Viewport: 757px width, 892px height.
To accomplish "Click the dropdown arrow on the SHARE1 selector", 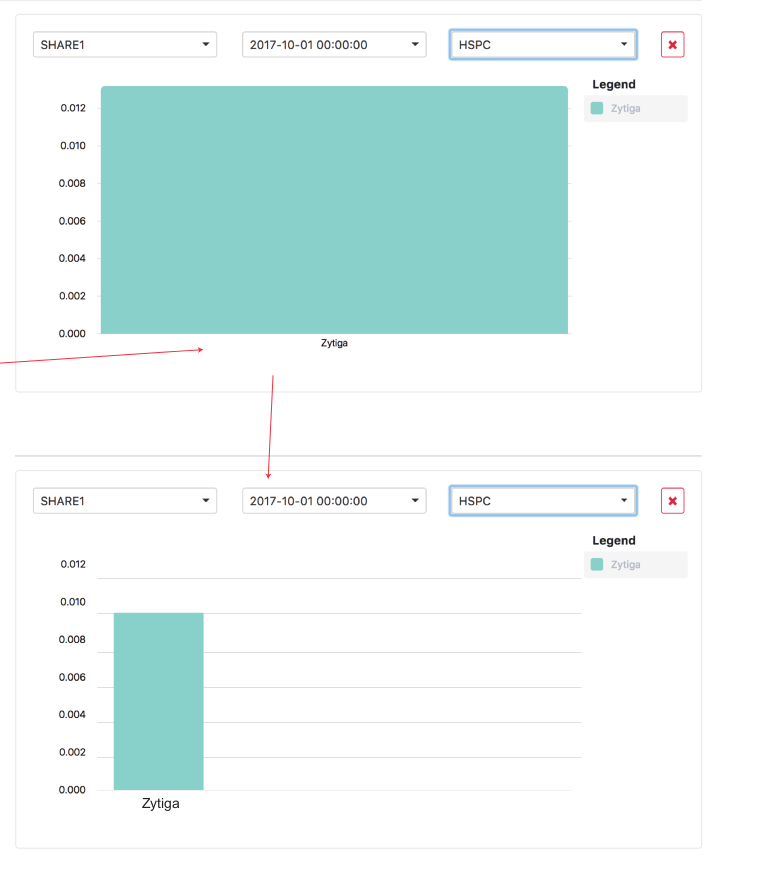I will coord(205,44).
